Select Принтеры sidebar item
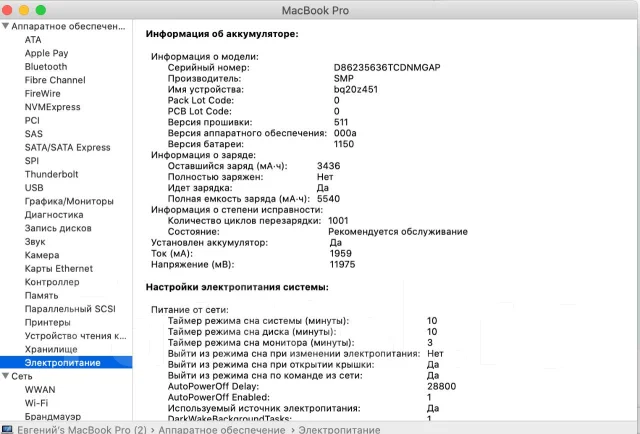 click(x=47, y=323)
